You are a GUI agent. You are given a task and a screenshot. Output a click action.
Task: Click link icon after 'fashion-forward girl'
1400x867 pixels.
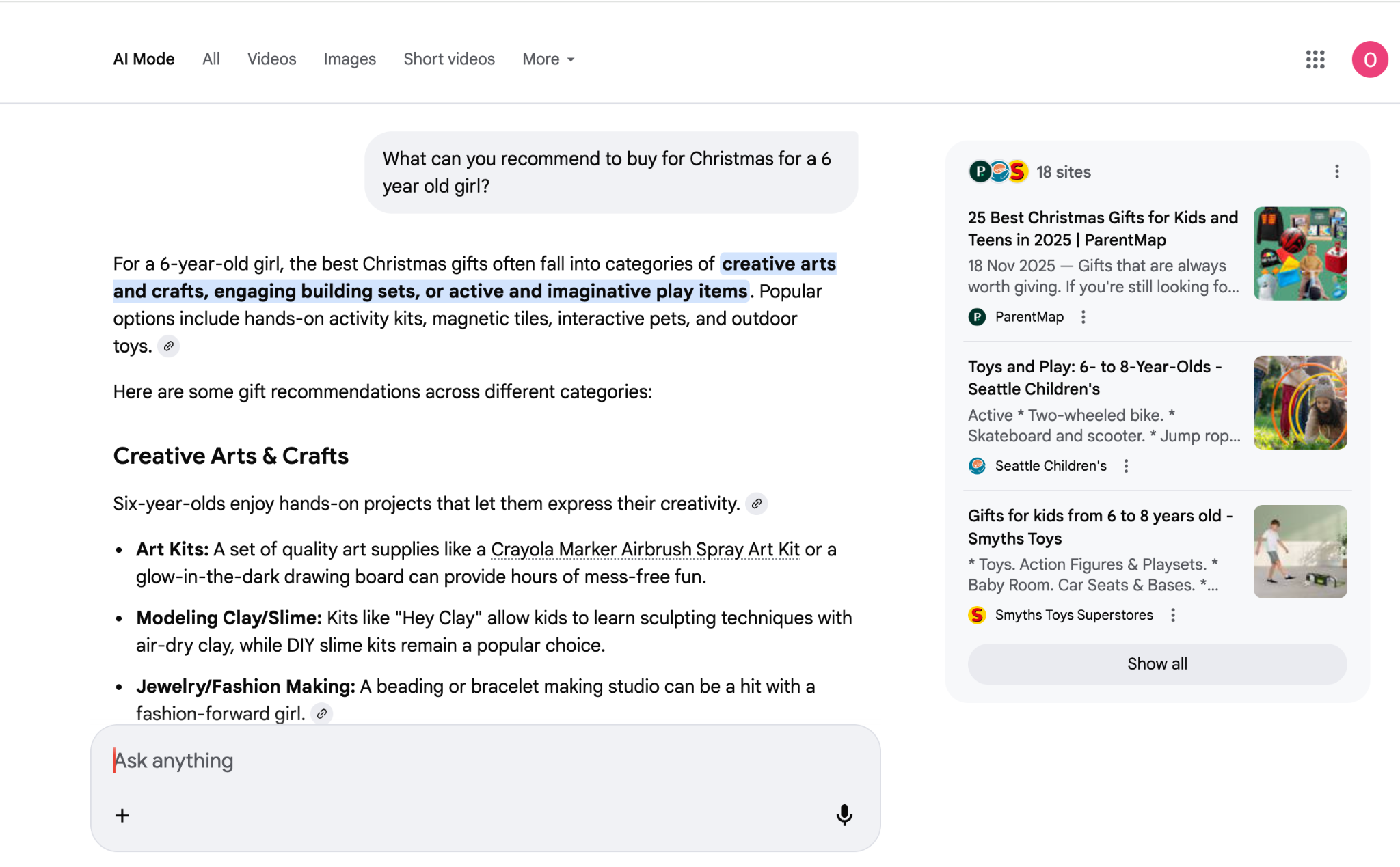click(321, 714)
